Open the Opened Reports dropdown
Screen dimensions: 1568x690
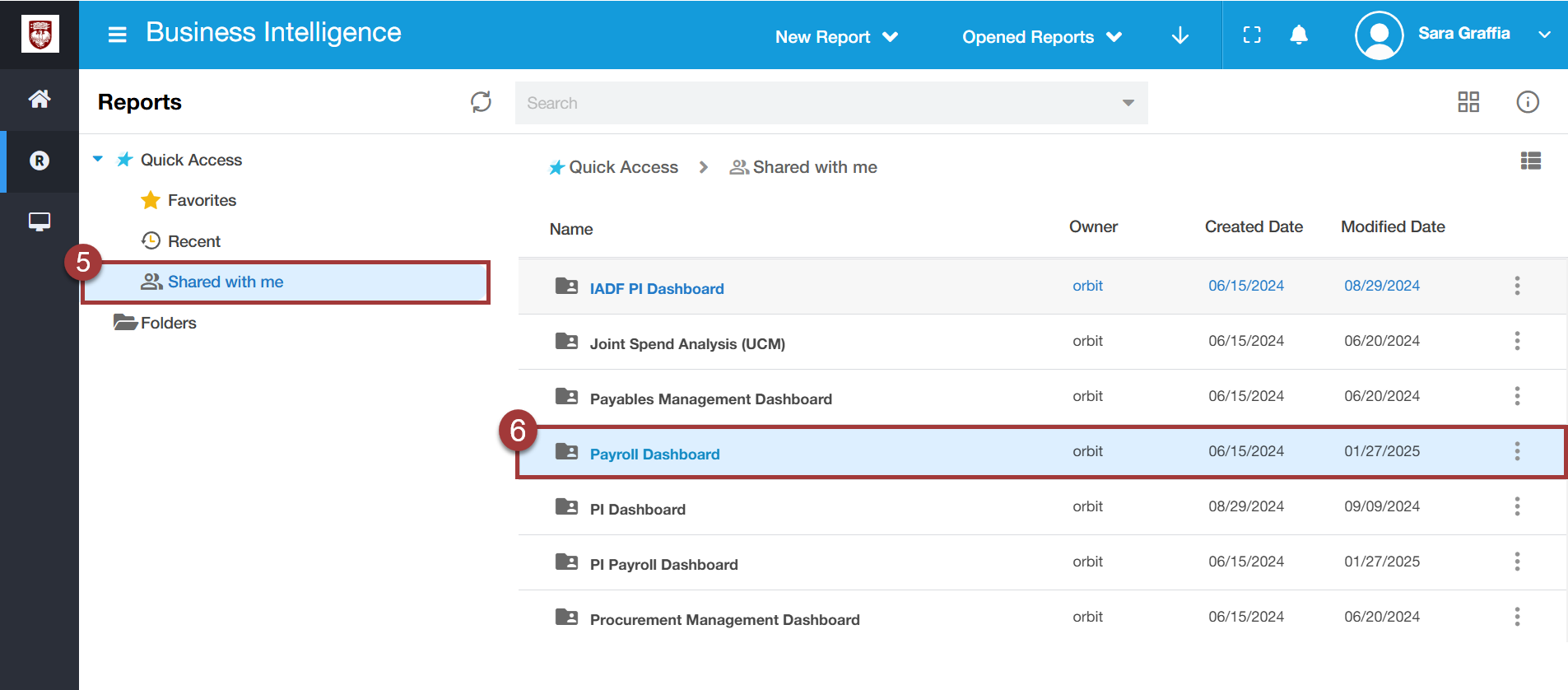pos(1042,37)
